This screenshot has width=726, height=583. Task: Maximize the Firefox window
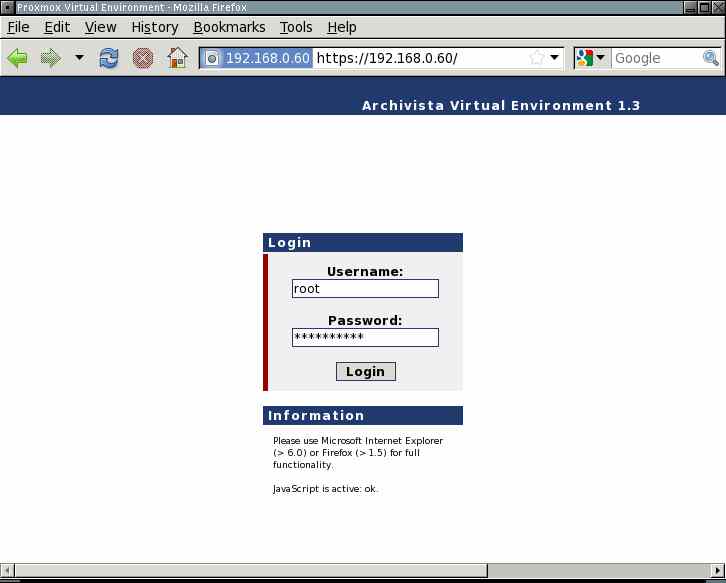click(x=705, y=7)
